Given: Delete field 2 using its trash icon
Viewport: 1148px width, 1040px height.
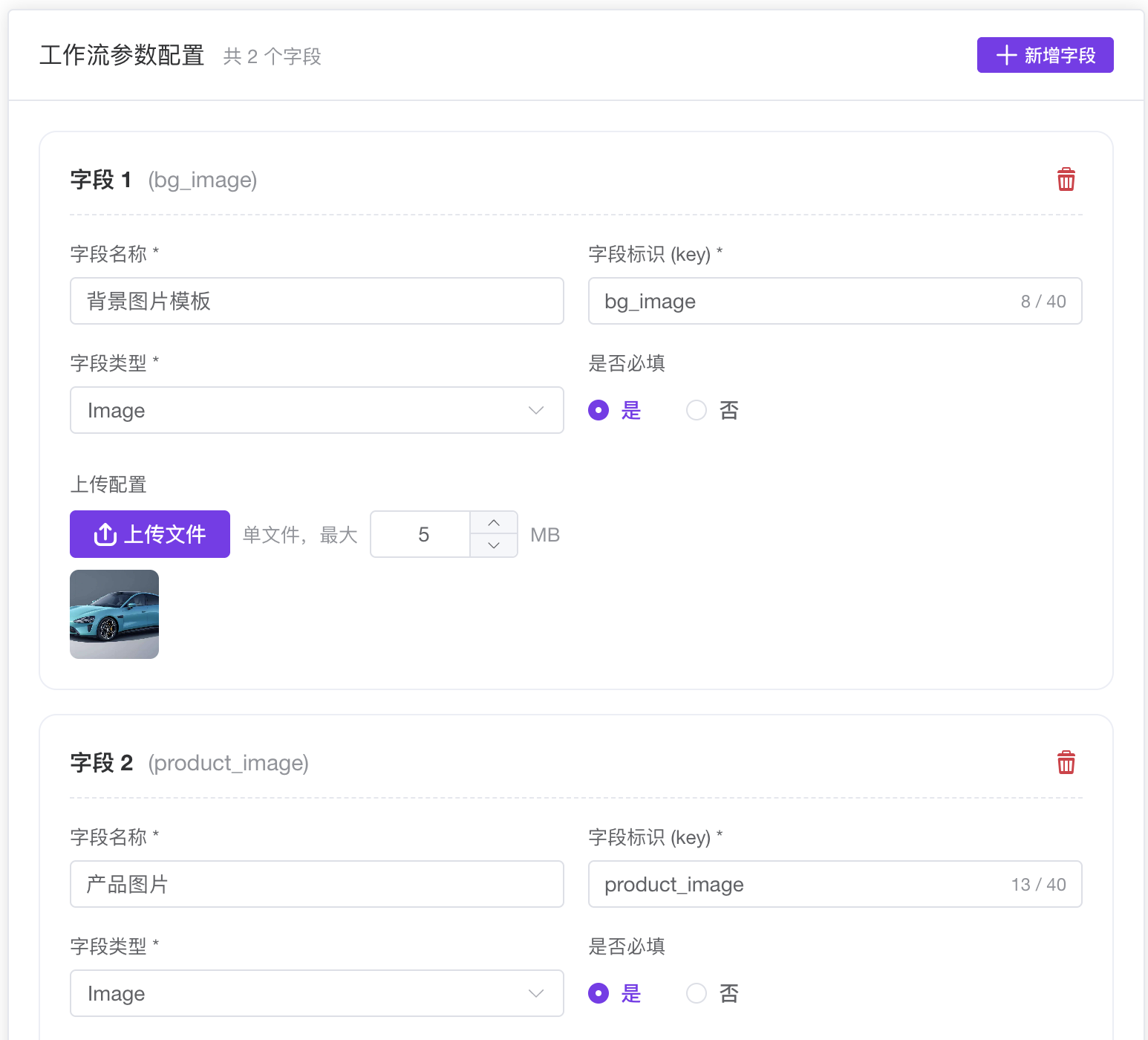Looking at the screenshot, I should (1066, 762).
